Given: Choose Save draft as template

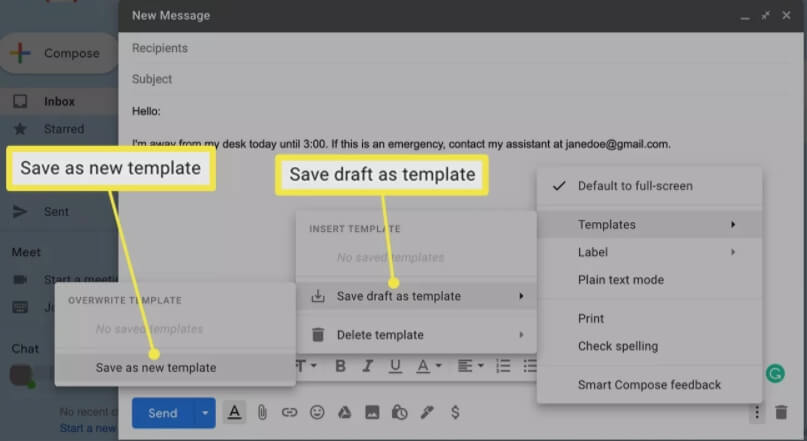Looking at the screenshot, I should (x=416, y=296).
